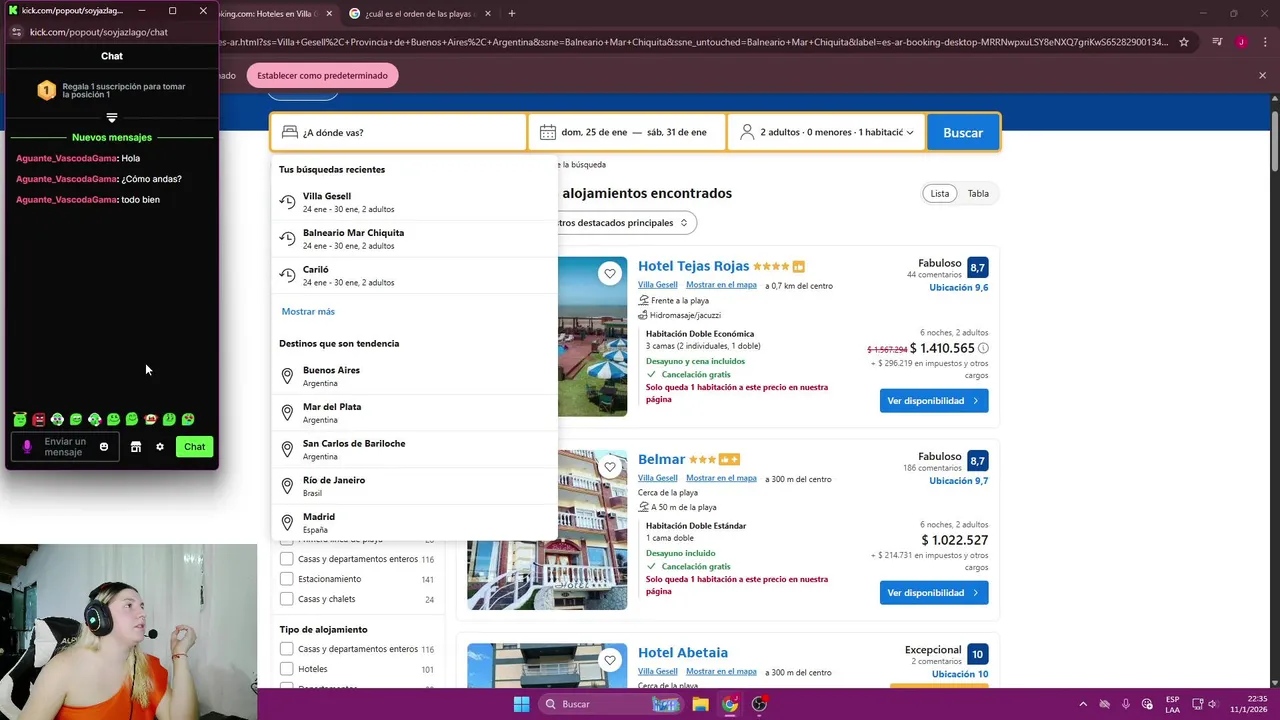Screen dimensions: 1280x720
Task: Bookmark this page with star icon
Action: point(1184,42)
